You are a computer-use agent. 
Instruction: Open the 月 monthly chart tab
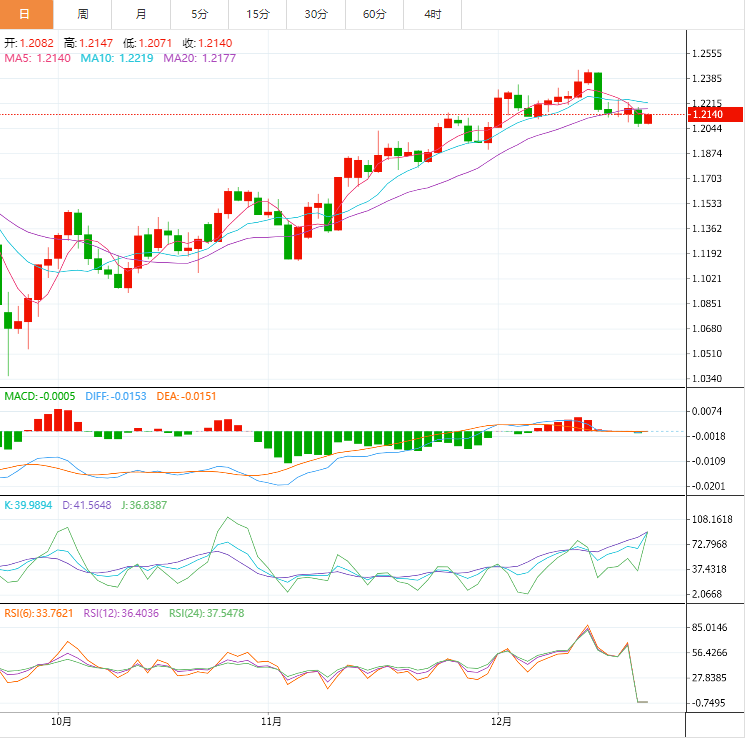tap(141, 14)
